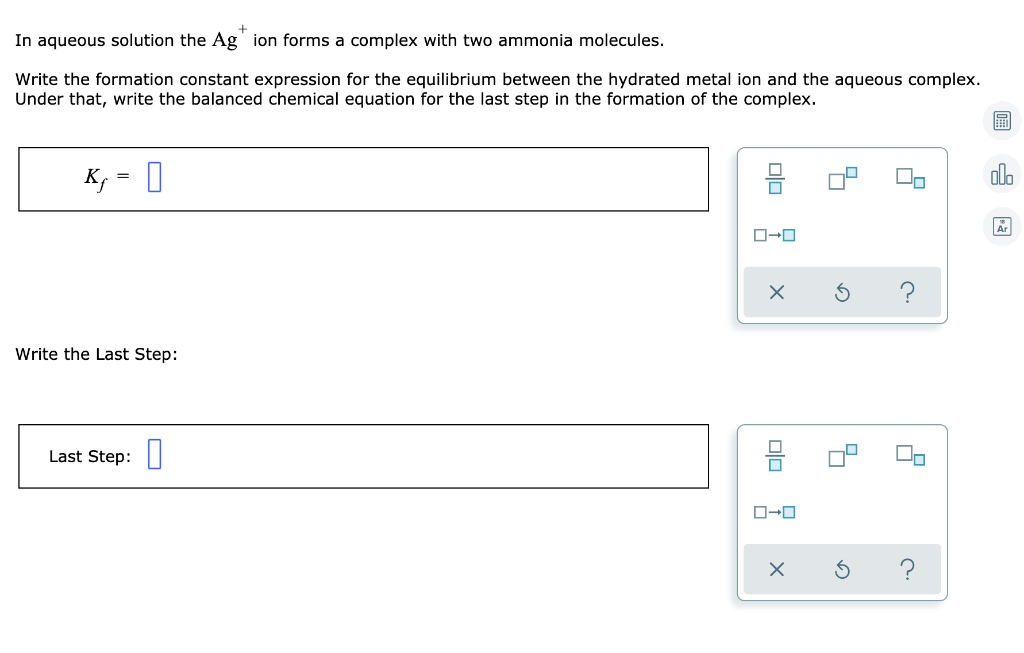Open help via the Kf palette question mark
Viewport: 1024px width, 653px height.
tap(907, 292)
